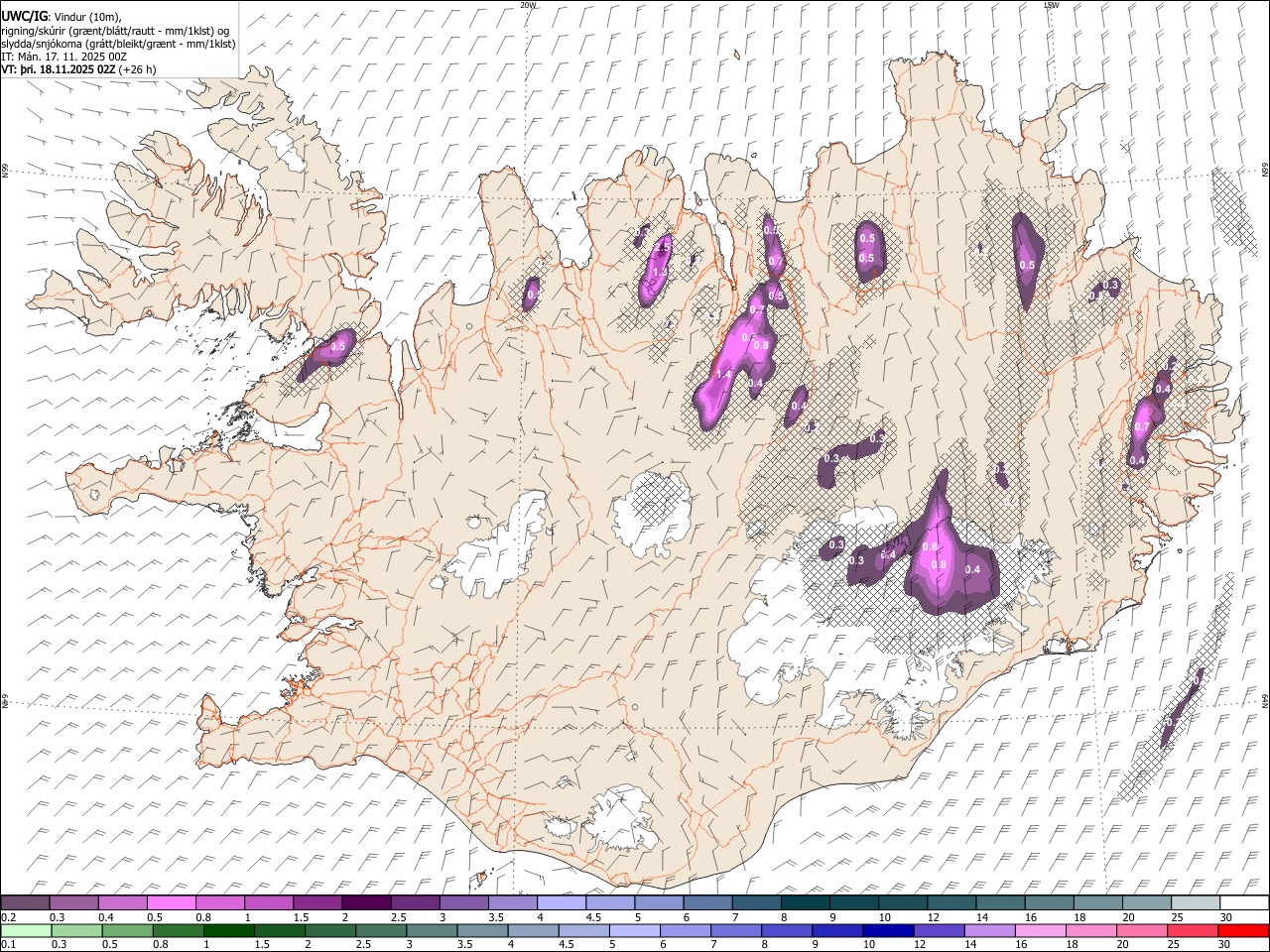Click the 'slydda/snjókoma (grátt/bleikt/grænt - mm/1klst)' line

click(118, 44)
